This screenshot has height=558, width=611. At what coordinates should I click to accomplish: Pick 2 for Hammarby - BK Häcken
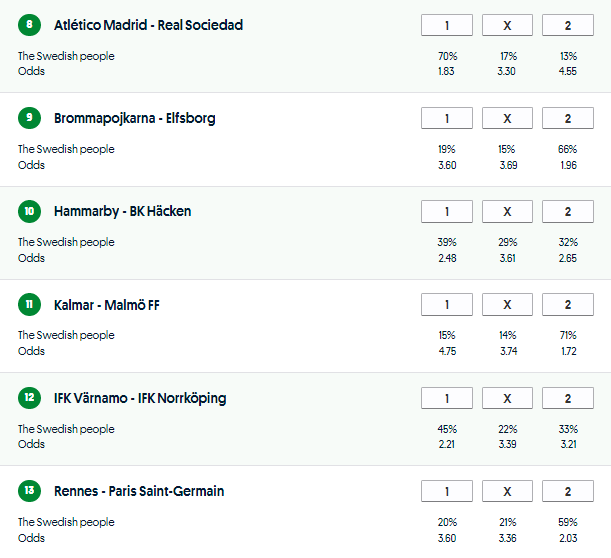[567, 211]
